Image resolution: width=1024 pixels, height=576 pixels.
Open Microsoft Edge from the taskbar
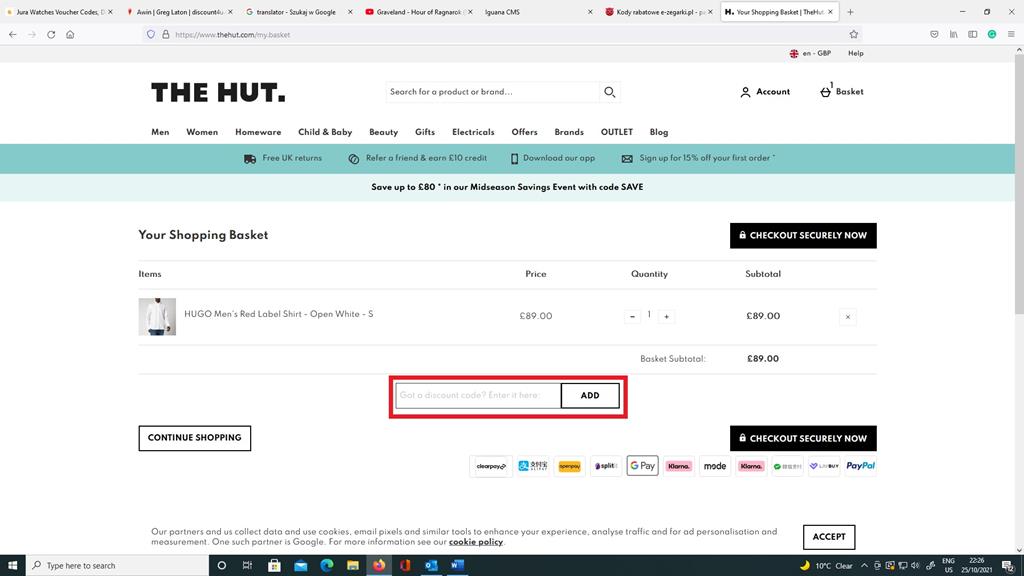point(327,566)
